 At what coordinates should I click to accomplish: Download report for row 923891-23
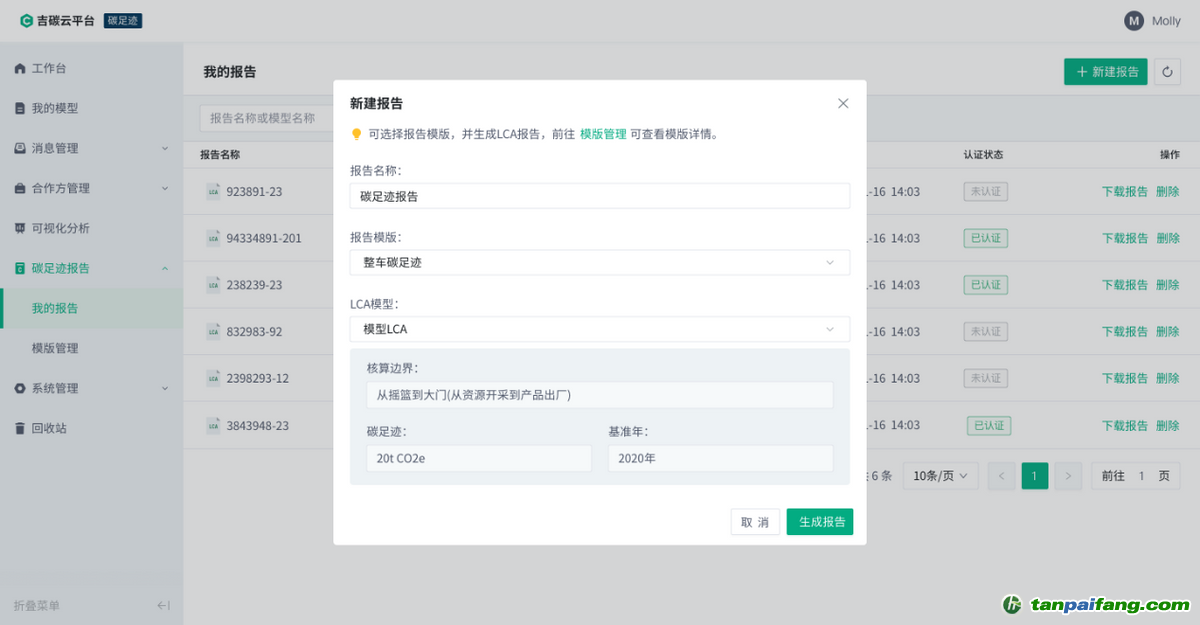[x=1125, y=191]
